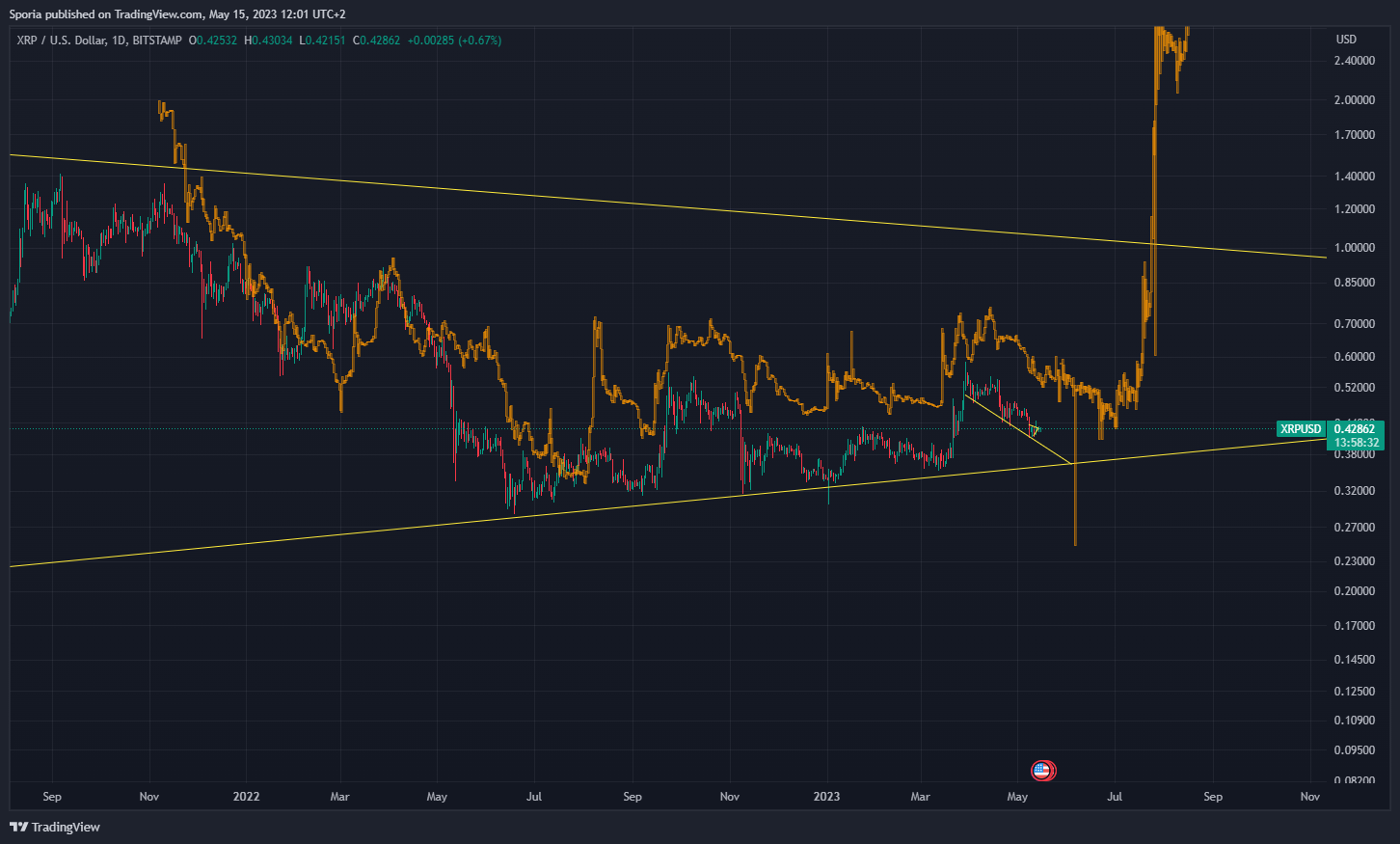The height and width of the screenshot is (844, 1400).
Task: Click the 0.52000 price axis label
Action: coord(1355,388)
